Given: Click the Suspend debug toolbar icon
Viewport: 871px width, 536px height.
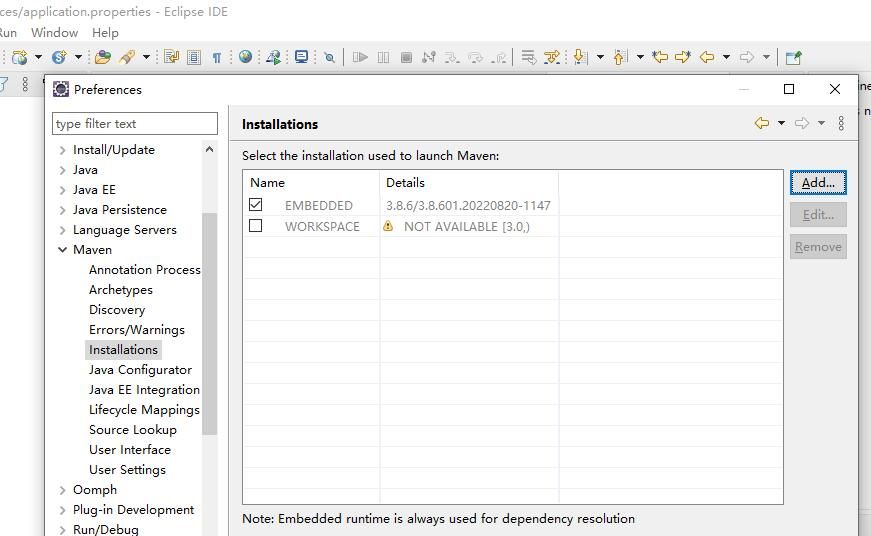Looking at the screenshot, I should [383, 57].
